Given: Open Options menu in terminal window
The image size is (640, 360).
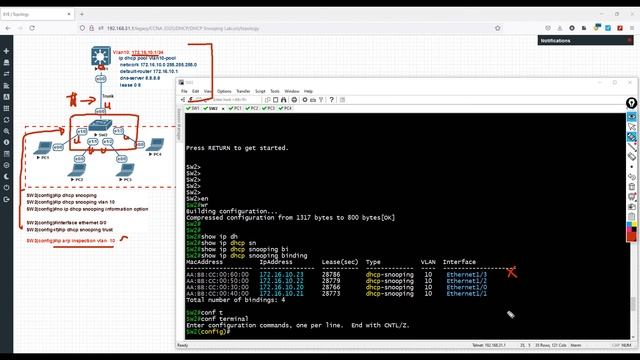Looking at the screenshot, I should click(224, 91).
